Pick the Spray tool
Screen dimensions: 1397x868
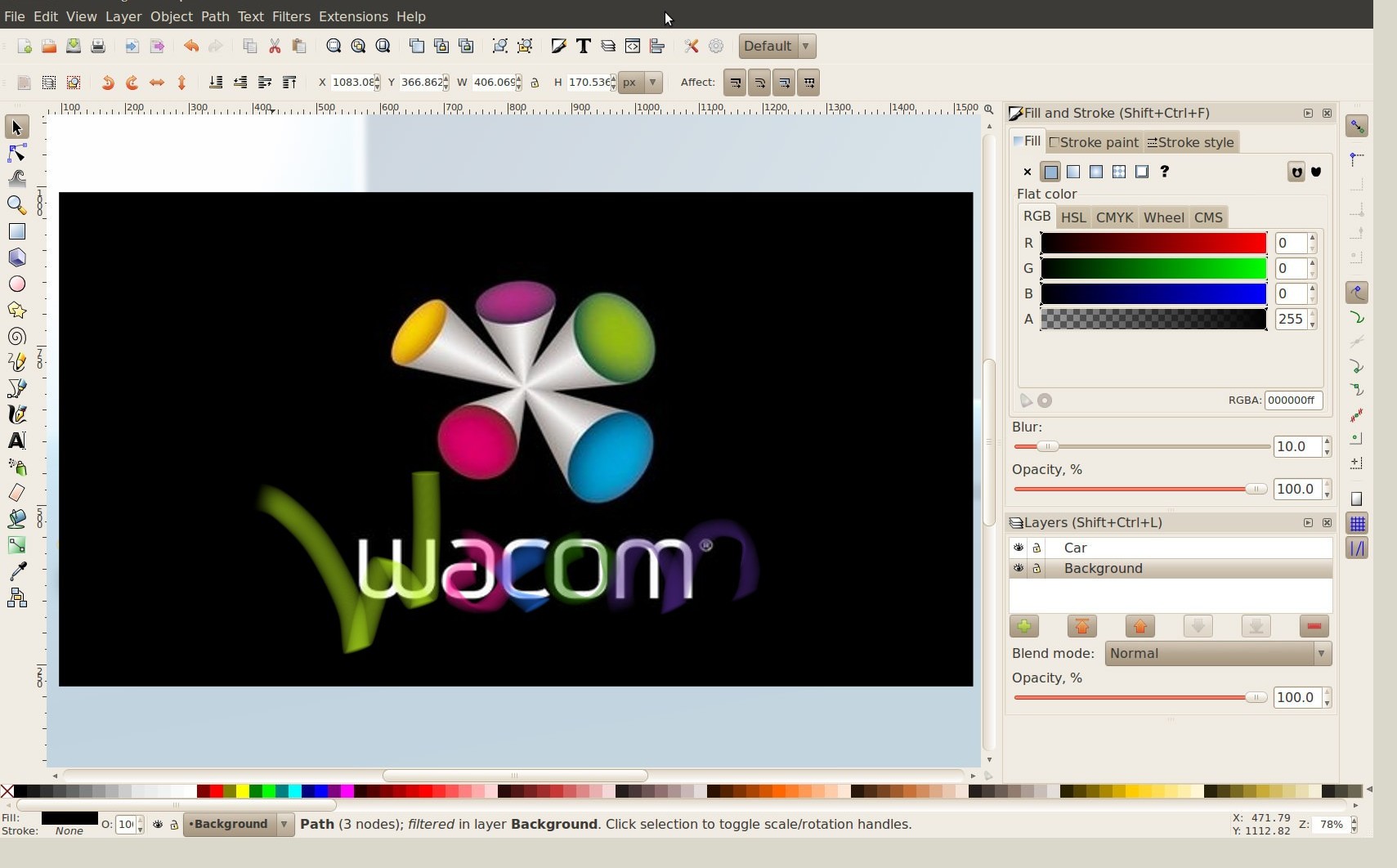click(x=16, y=467)
